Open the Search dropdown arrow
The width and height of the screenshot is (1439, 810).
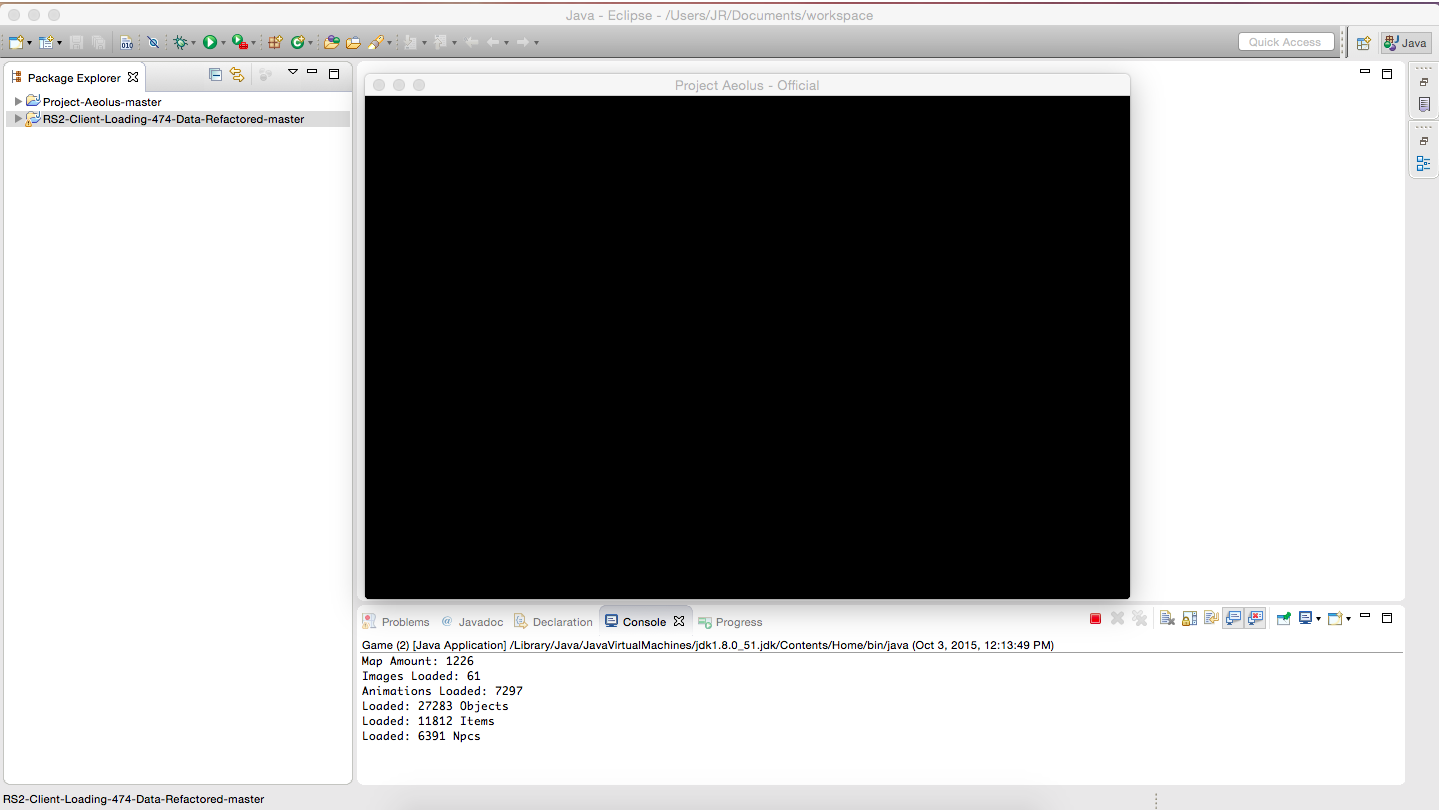[x=390, y=43]
